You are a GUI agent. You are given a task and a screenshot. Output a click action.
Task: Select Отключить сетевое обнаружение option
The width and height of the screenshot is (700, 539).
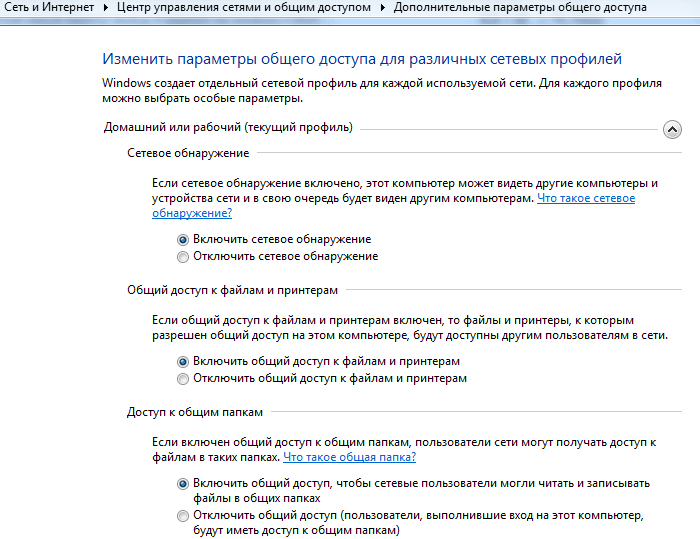[182, 257]
